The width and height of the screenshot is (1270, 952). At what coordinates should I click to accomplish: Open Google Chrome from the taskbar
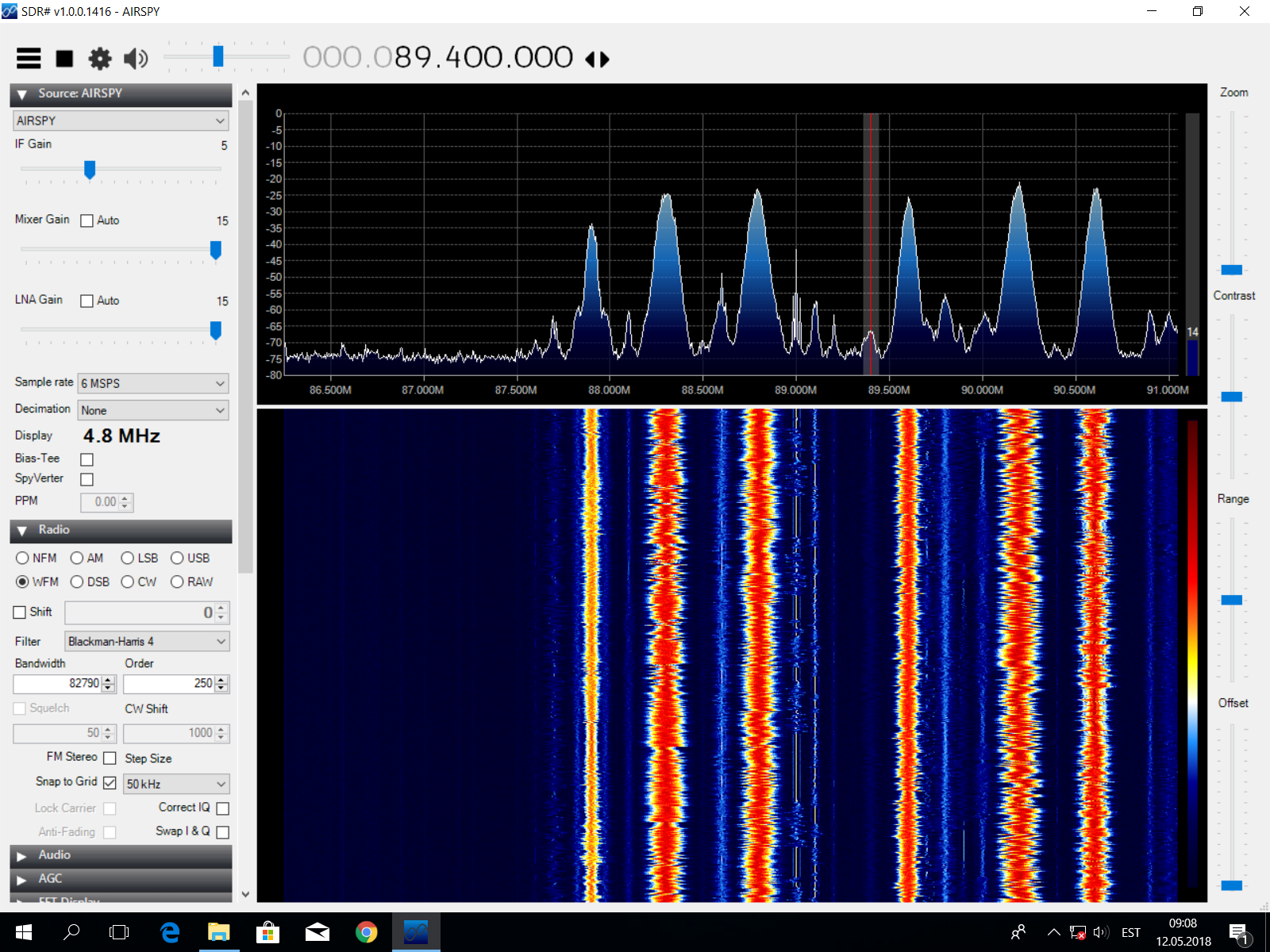[x=366, y=932]
